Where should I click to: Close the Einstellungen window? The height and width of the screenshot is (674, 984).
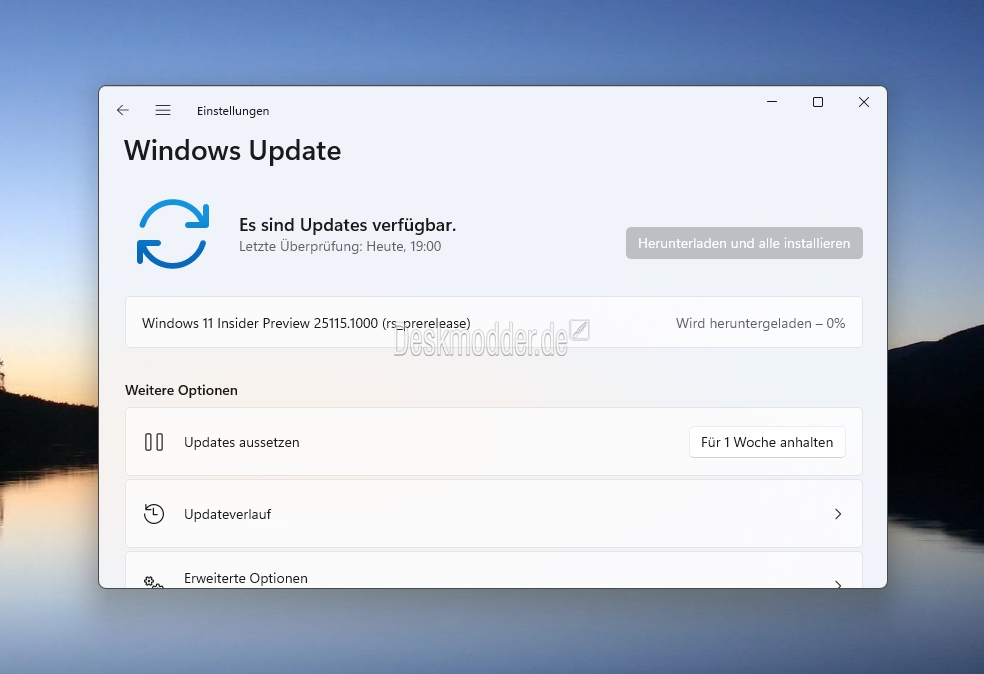click(x=864, y=102)
